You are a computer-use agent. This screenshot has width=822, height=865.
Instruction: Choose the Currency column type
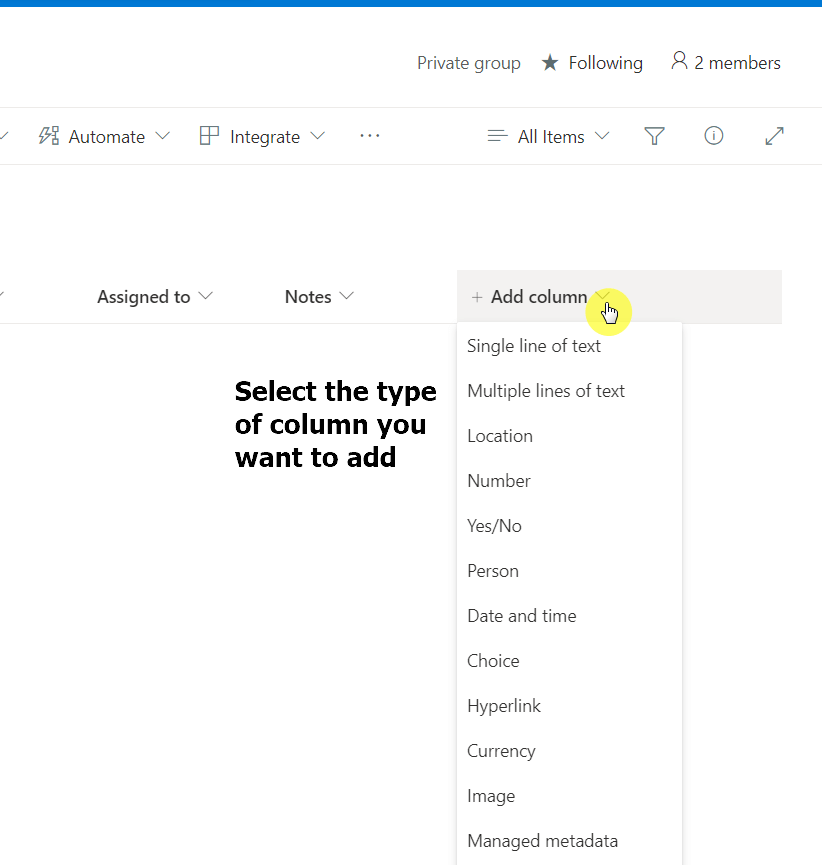point(569,751)
